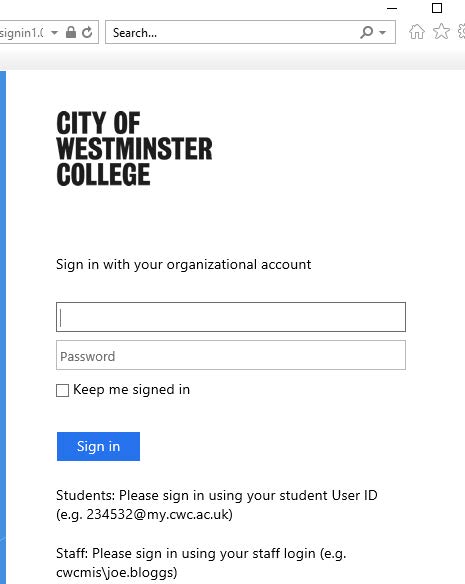465x584 pixels.
Task: Click the Keep me signed in label
Action: 132,390
